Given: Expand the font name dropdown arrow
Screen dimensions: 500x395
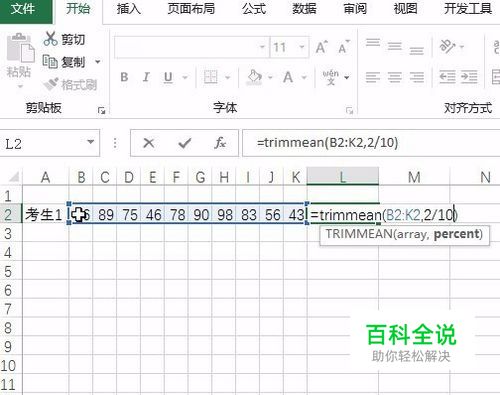Looking at the screenshot, I should point(263,47).
